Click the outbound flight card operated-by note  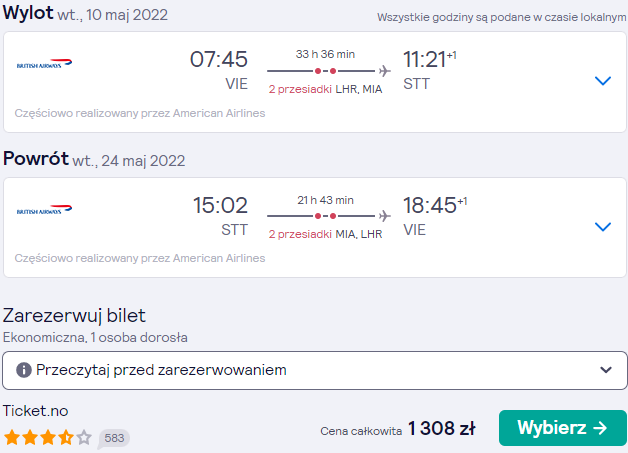[x=140, y=113]
